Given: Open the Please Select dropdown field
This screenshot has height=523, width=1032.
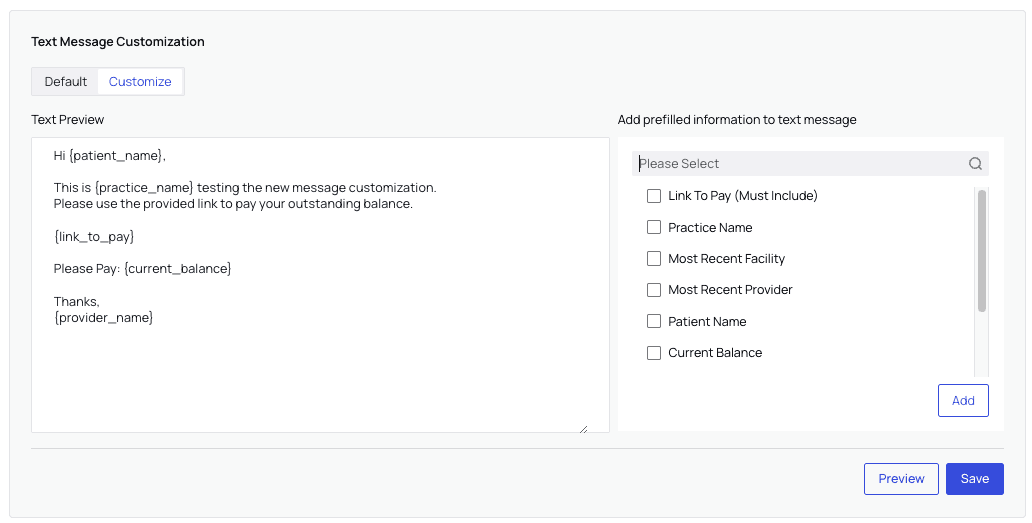Looking at the screenshot, I should tap(800, 164).
